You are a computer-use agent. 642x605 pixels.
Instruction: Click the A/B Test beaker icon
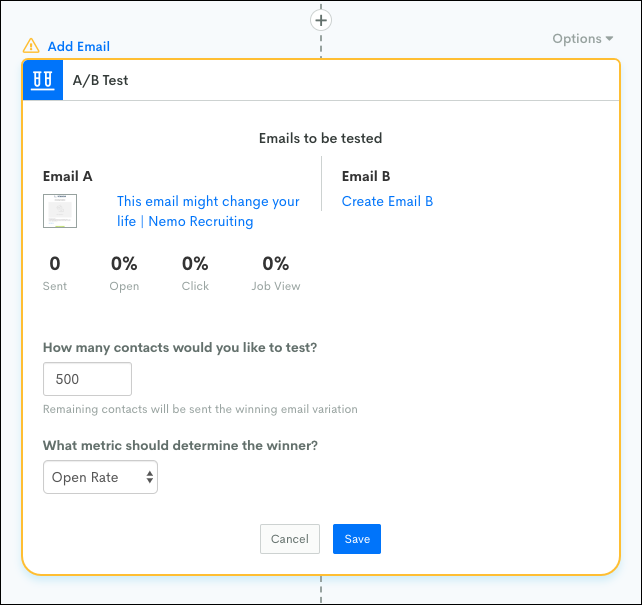[x=42, y=81]
